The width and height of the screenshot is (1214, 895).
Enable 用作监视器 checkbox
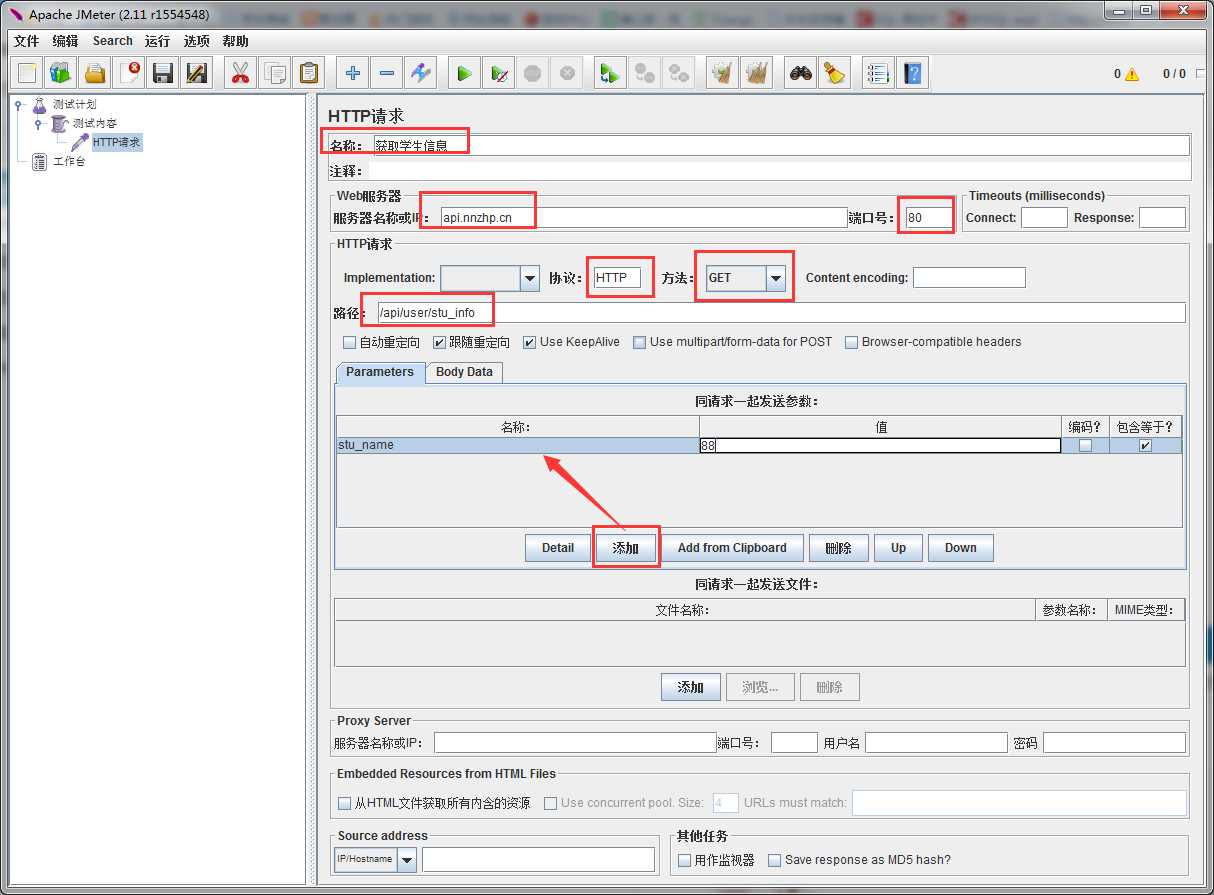pos(684,860)
